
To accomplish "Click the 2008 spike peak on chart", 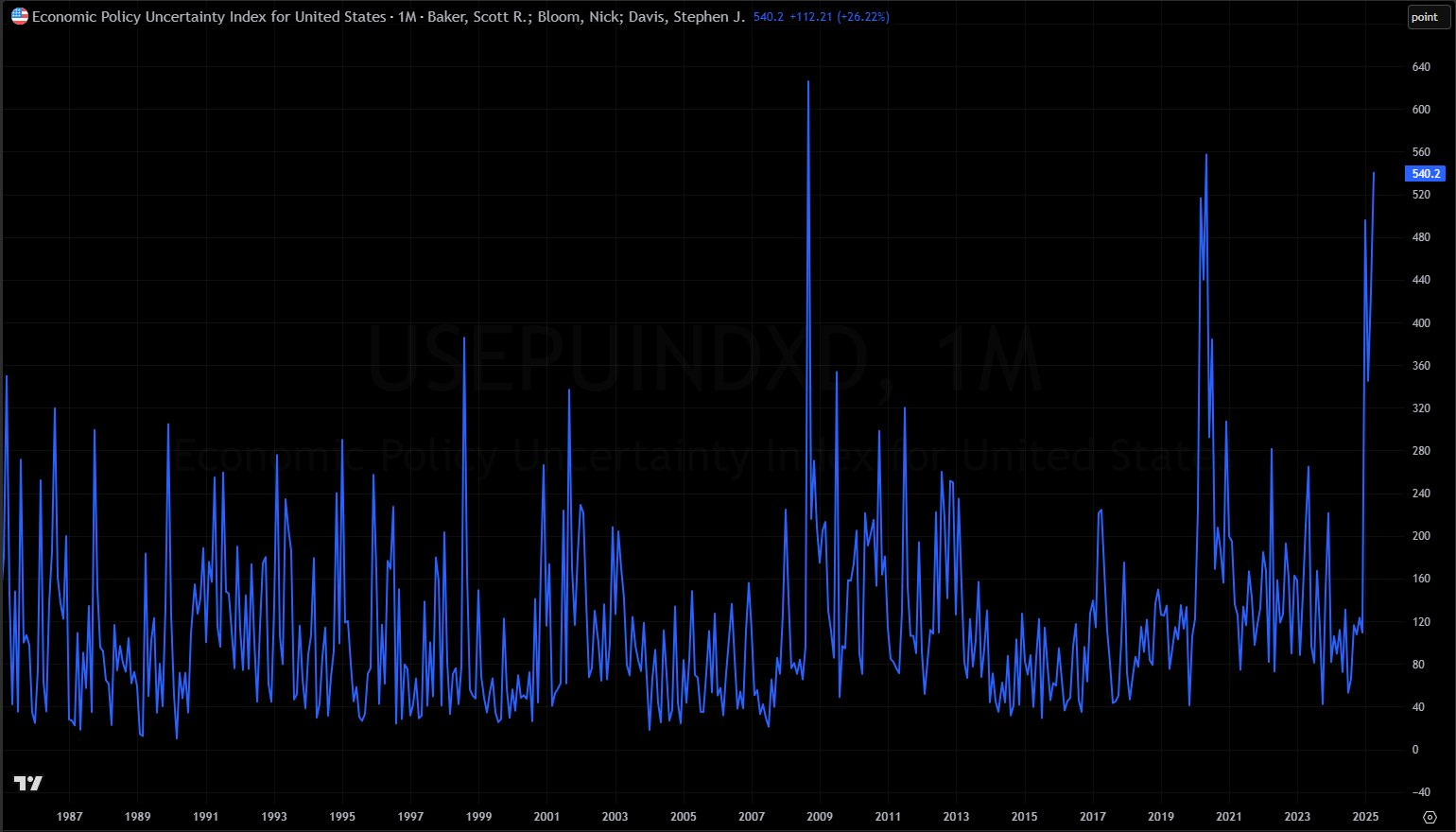I will click(808, 82).
